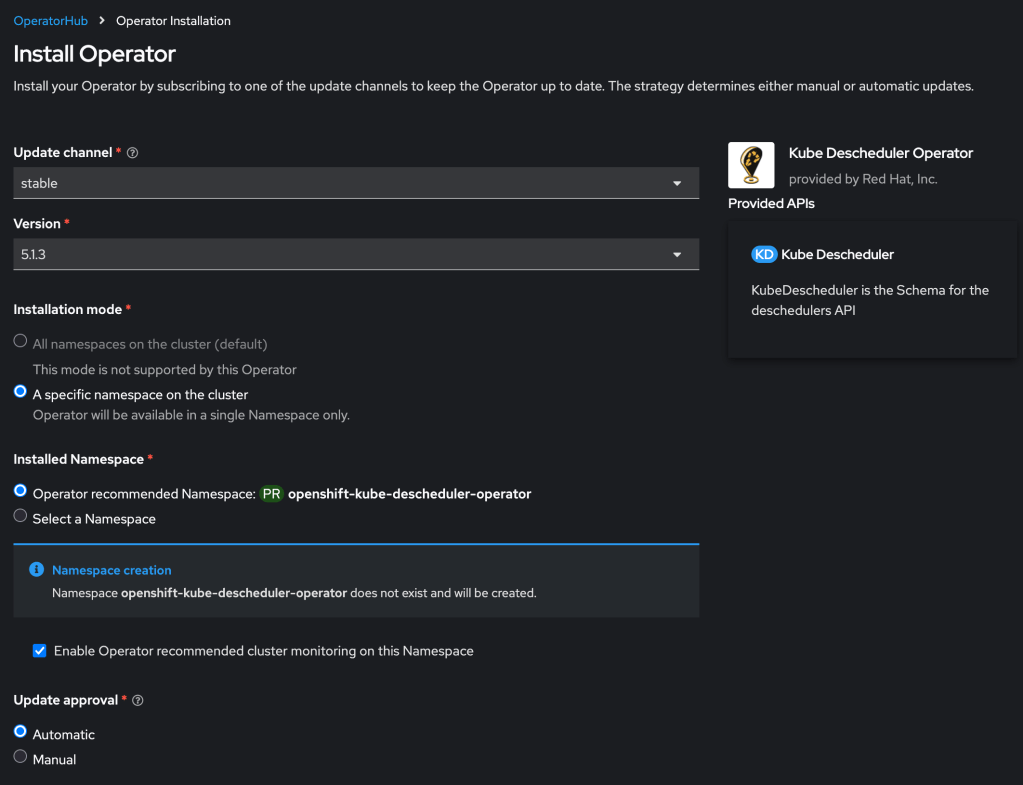
Task: Open the OperatorHub breadcrumb link
Action: click(51, 21)
